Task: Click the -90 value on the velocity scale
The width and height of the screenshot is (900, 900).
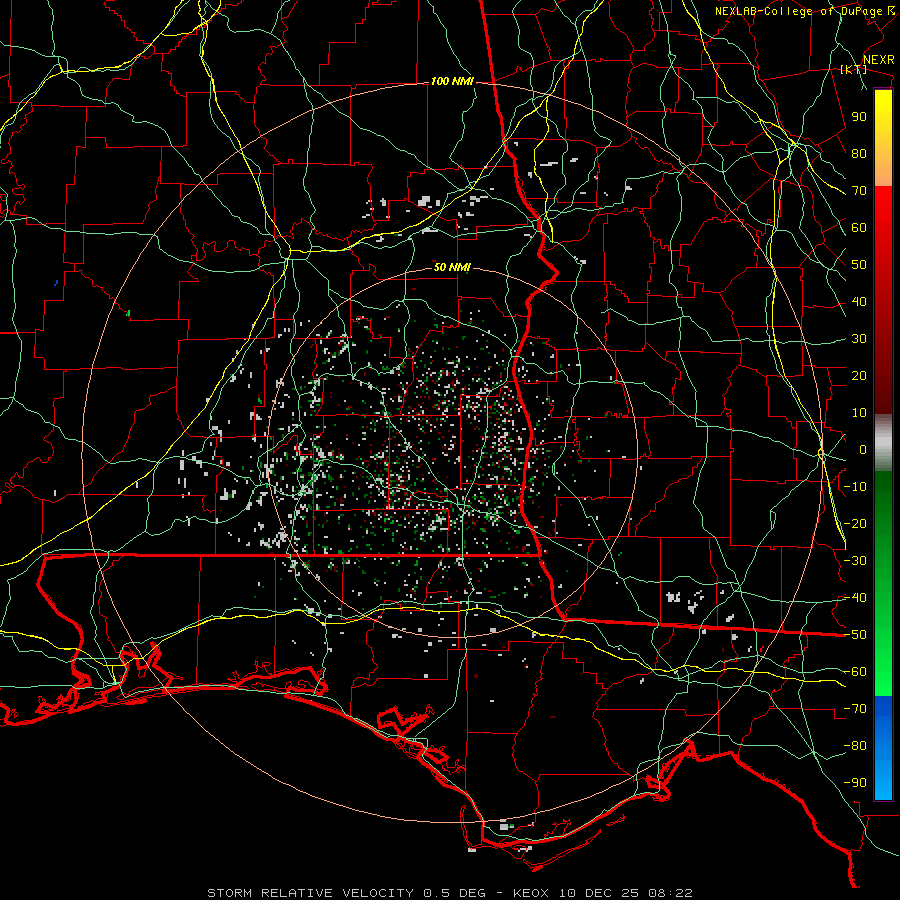Action: point(855,783)
